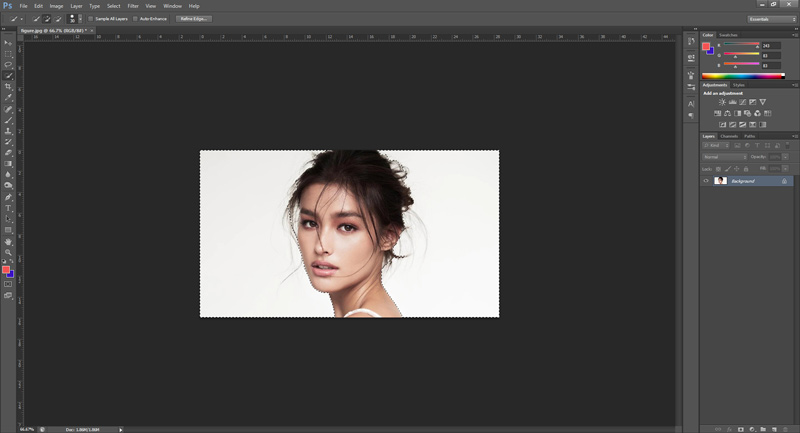
Task: Click the R slider in Color panel
Action: click(742, 44)
